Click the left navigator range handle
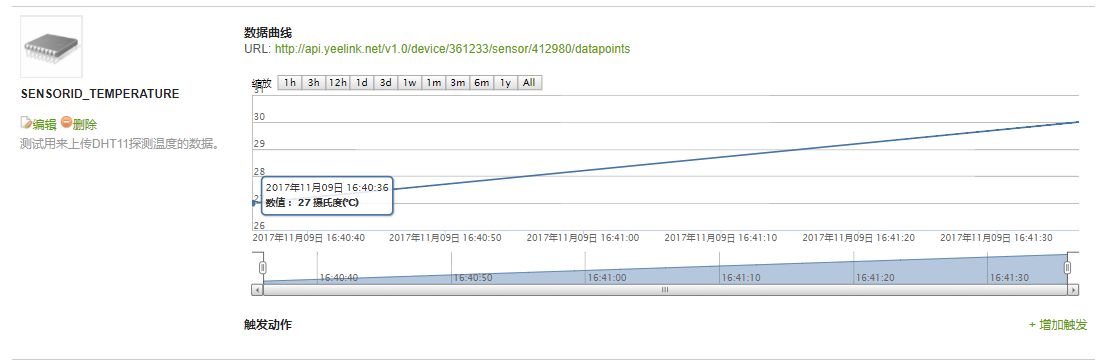1109x363 pixels. click(263, 267)
